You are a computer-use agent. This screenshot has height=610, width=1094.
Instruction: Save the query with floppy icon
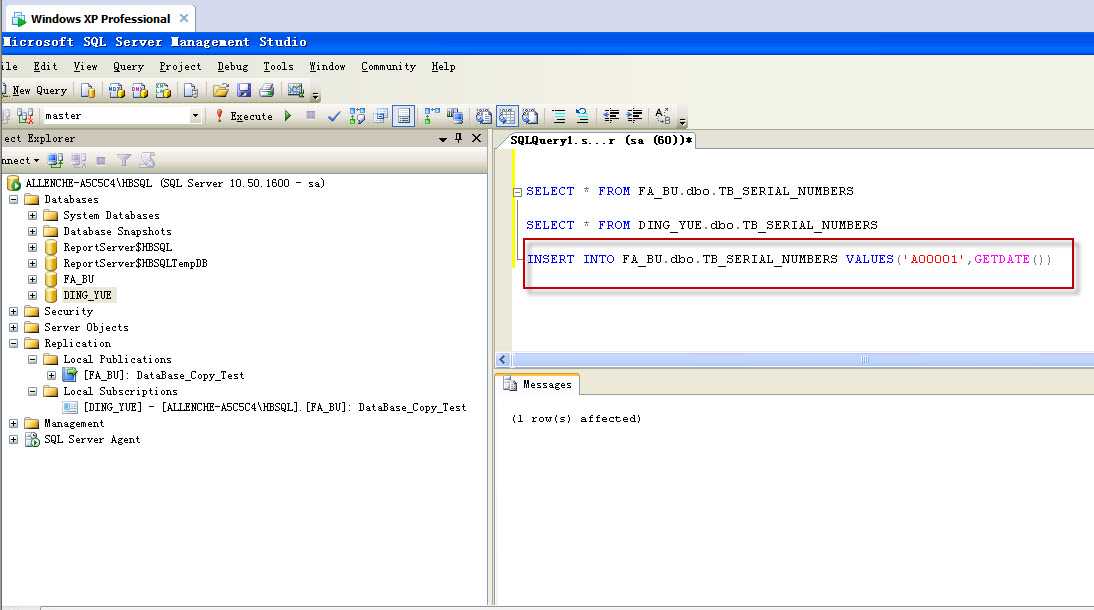click(x=243, y=91)
